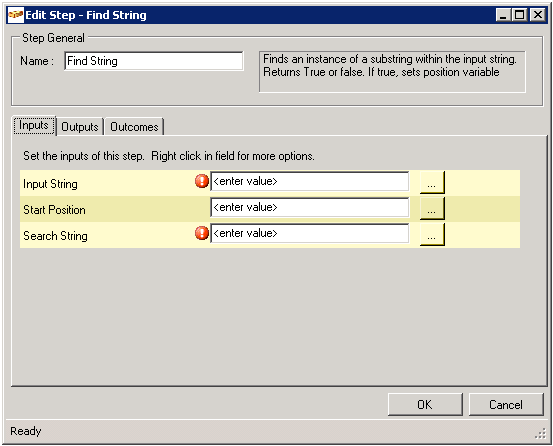Switch to the Outputs tab
The height and width of the screenshot is (446, 553).
[80, 127]
